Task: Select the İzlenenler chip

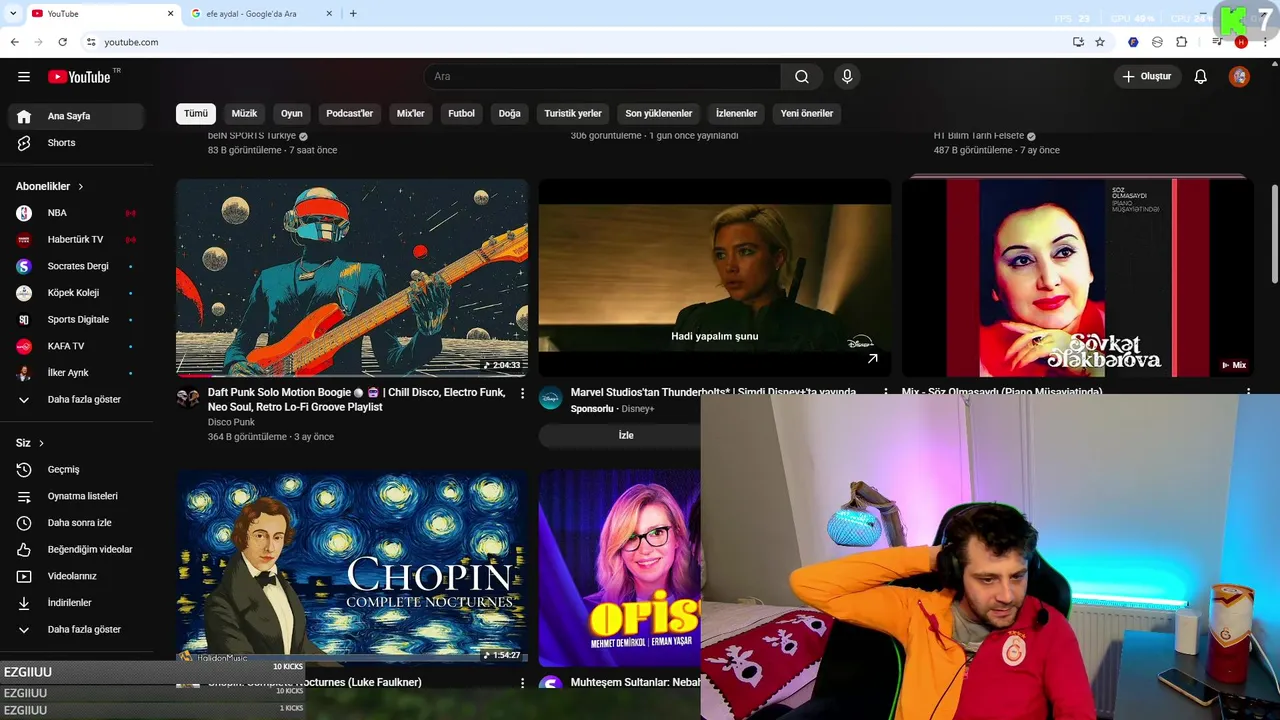Action: [736, 114]
